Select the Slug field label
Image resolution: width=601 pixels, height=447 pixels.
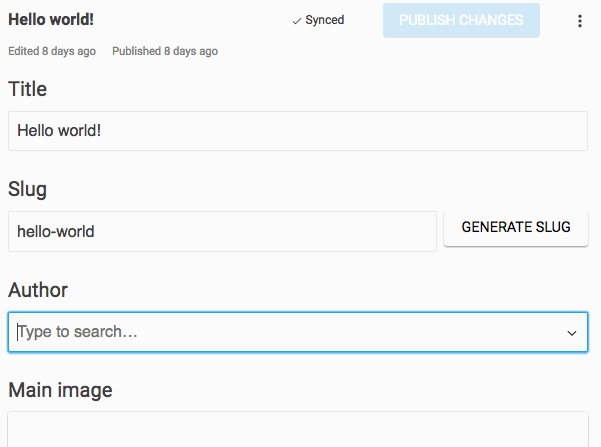(28, 189)
